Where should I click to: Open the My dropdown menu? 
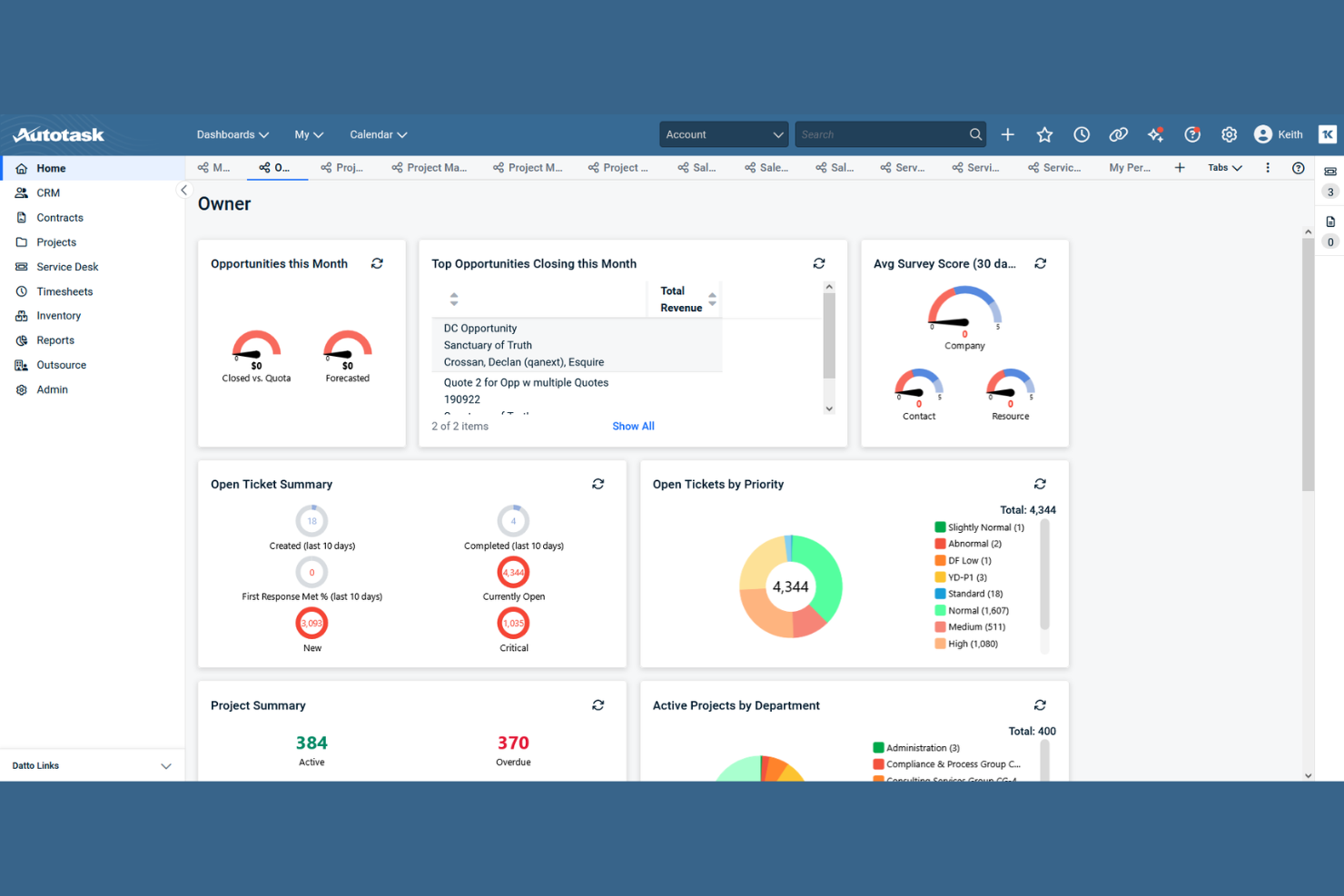point(309,134)
